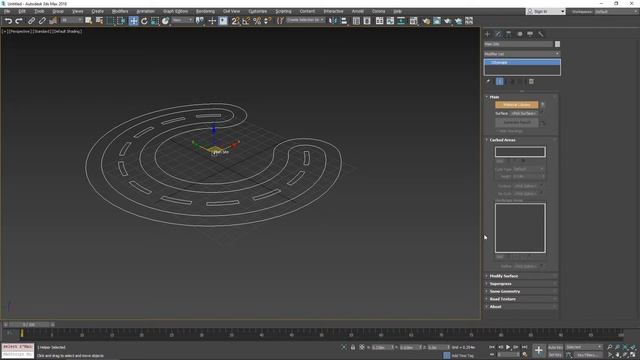Toggle Spinner Snap
Image resolution: width=640 pixels, height=360 pixels.
[267, 21]
